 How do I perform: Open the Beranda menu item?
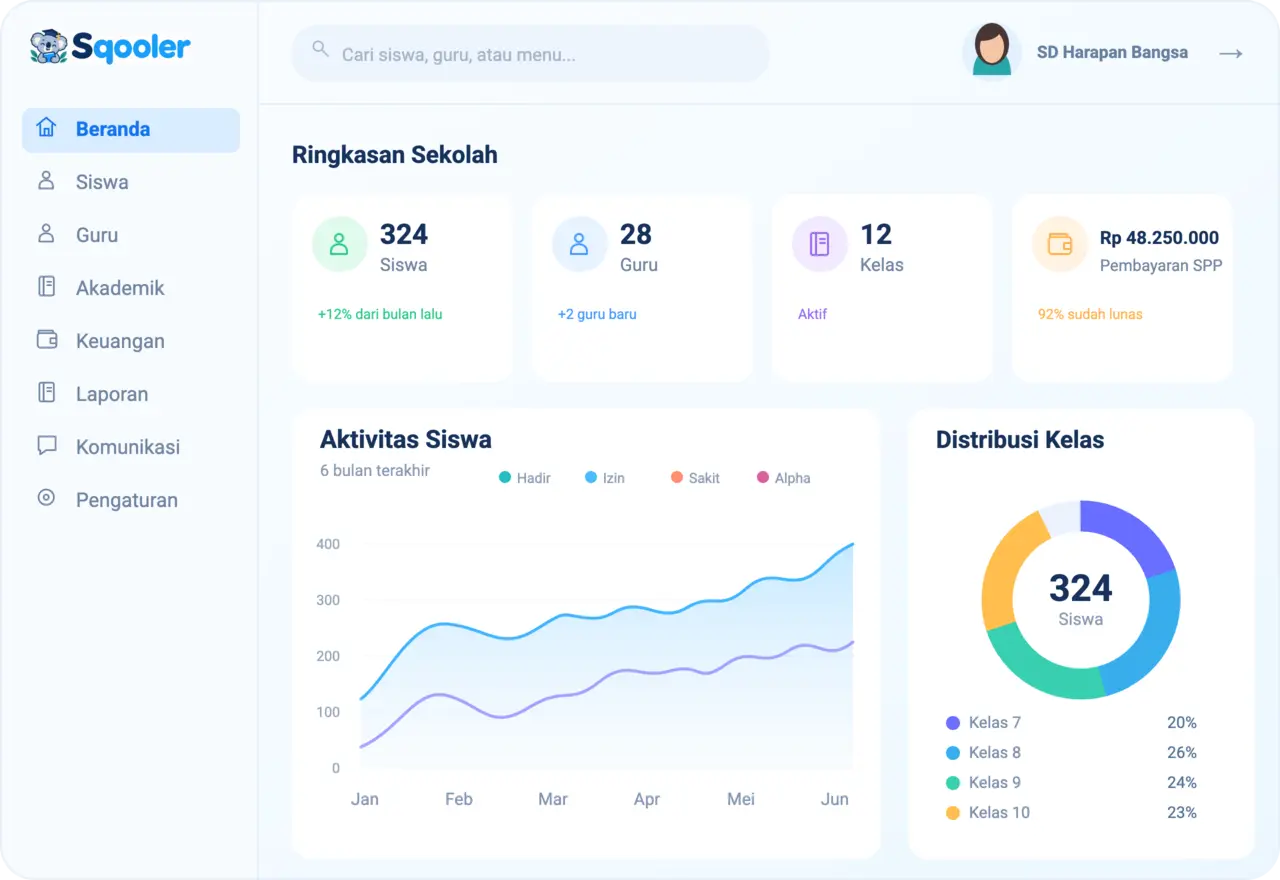[x=131, y=130]
